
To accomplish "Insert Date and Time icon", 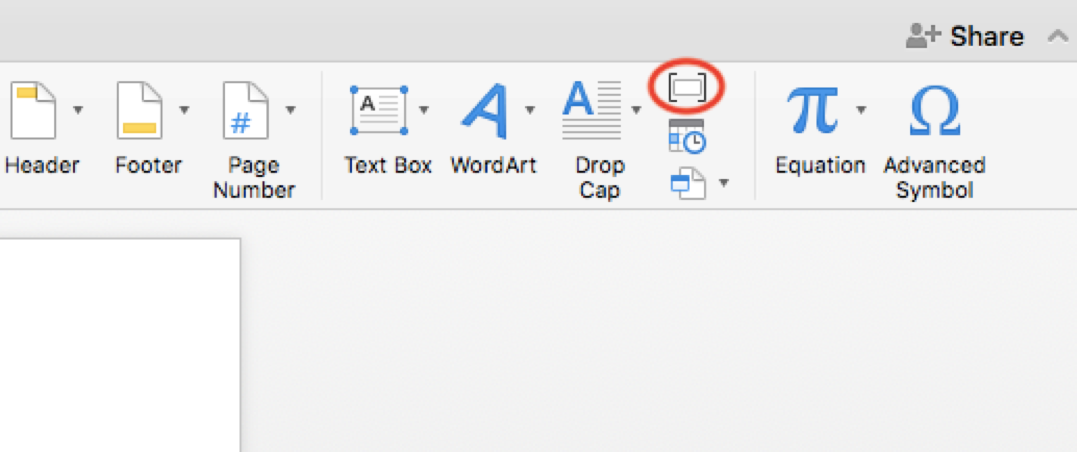I will click(687, 135).
